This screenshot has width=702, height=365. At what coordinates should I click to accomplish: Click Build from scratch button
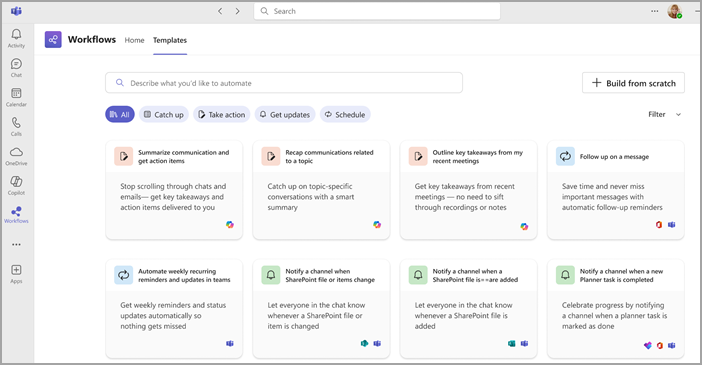click(634, 83)
